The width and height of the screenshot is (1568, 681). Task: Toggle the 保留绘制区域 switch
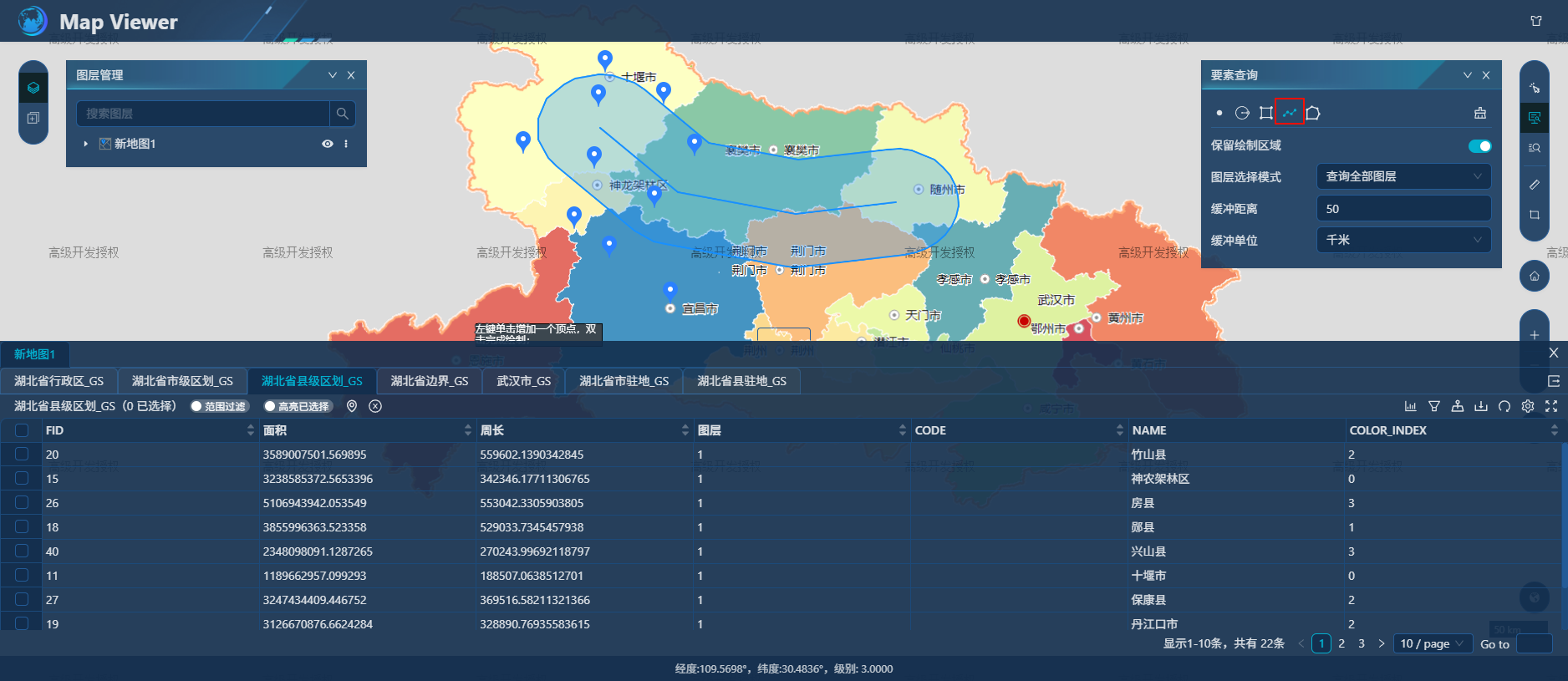[x=1479, y=146]
